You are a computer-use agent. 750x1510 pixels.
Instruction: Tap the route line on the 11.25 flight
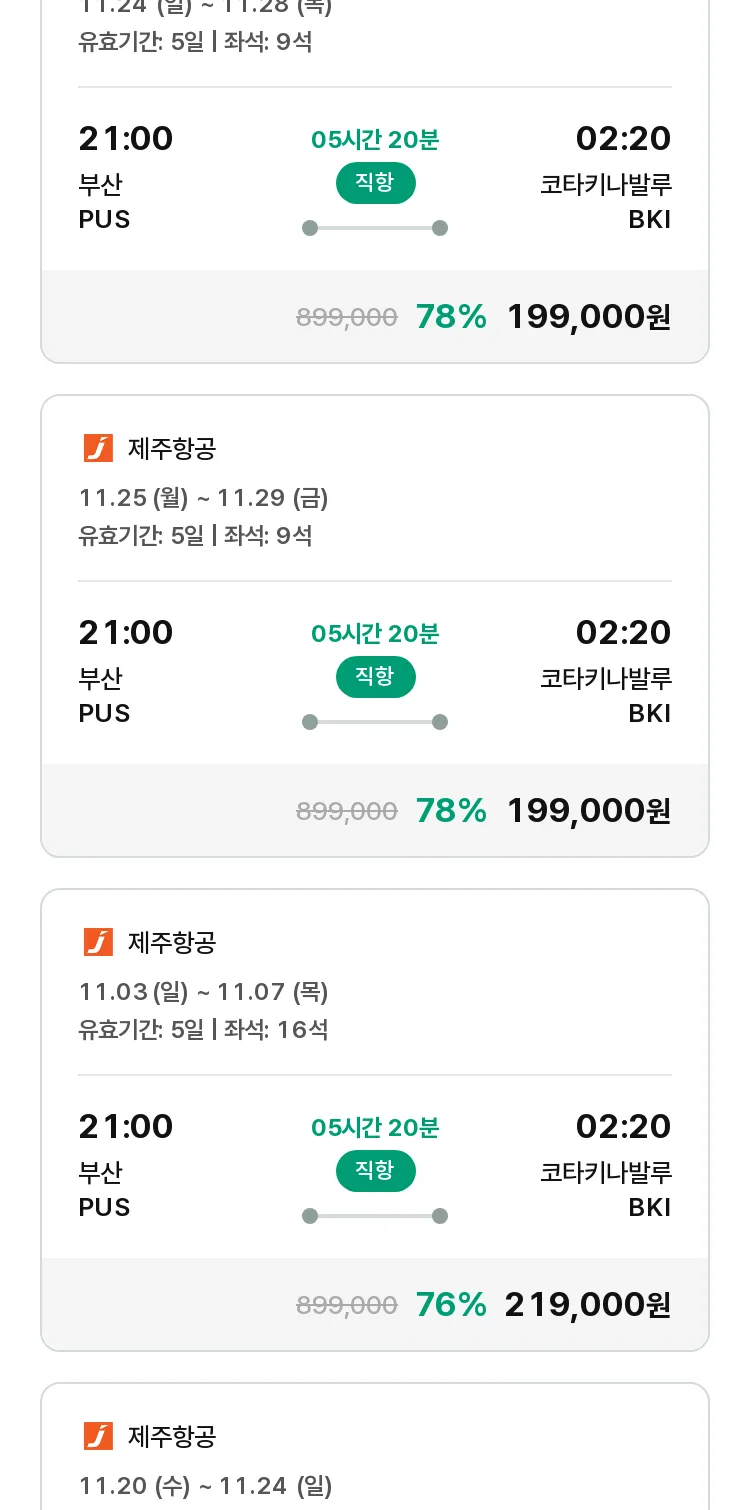click(375, 722)
